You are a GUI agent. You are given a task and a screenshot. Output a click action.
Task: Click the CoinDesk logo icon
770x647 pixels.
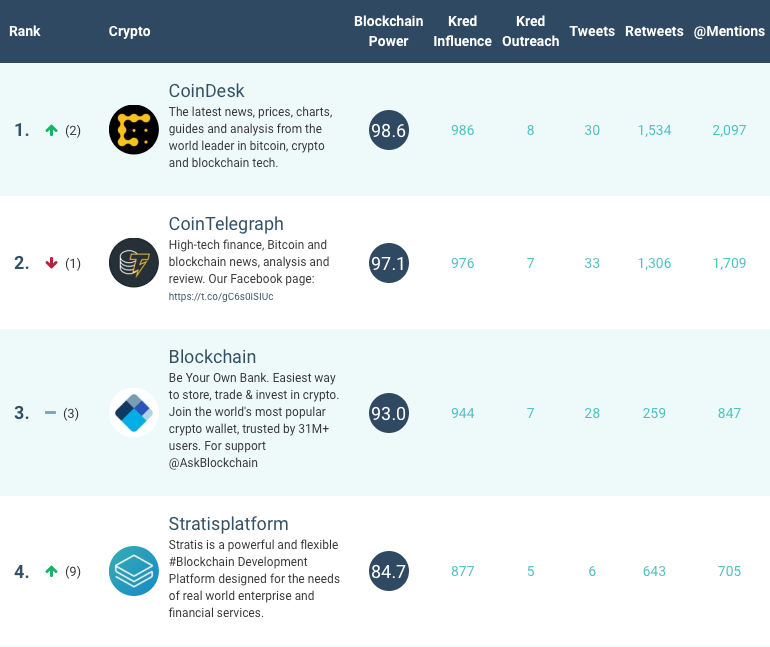(x=134, y=130)
